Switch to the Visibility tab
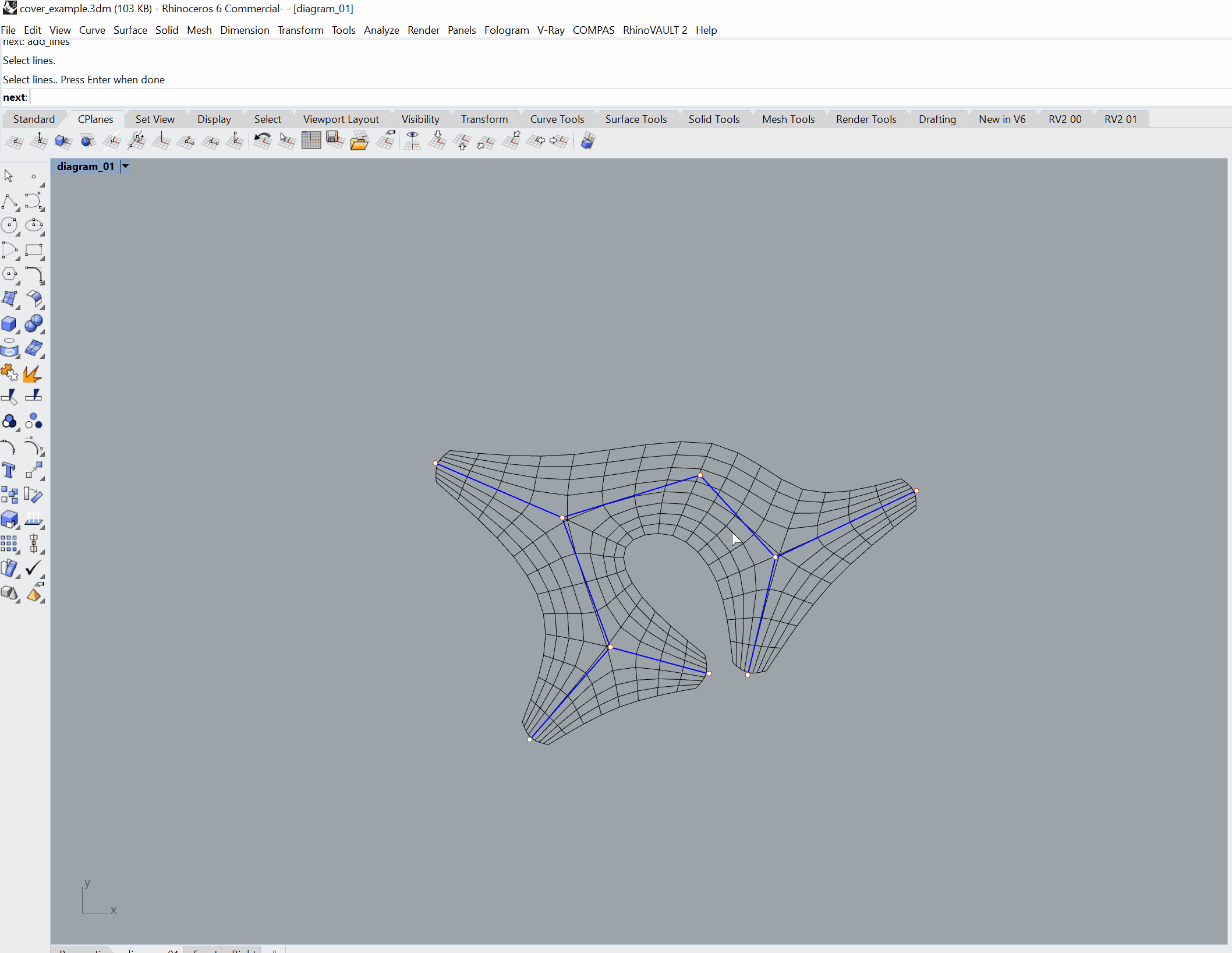The height and width of the screenshot is (953, 1232). tap(420, 119)
